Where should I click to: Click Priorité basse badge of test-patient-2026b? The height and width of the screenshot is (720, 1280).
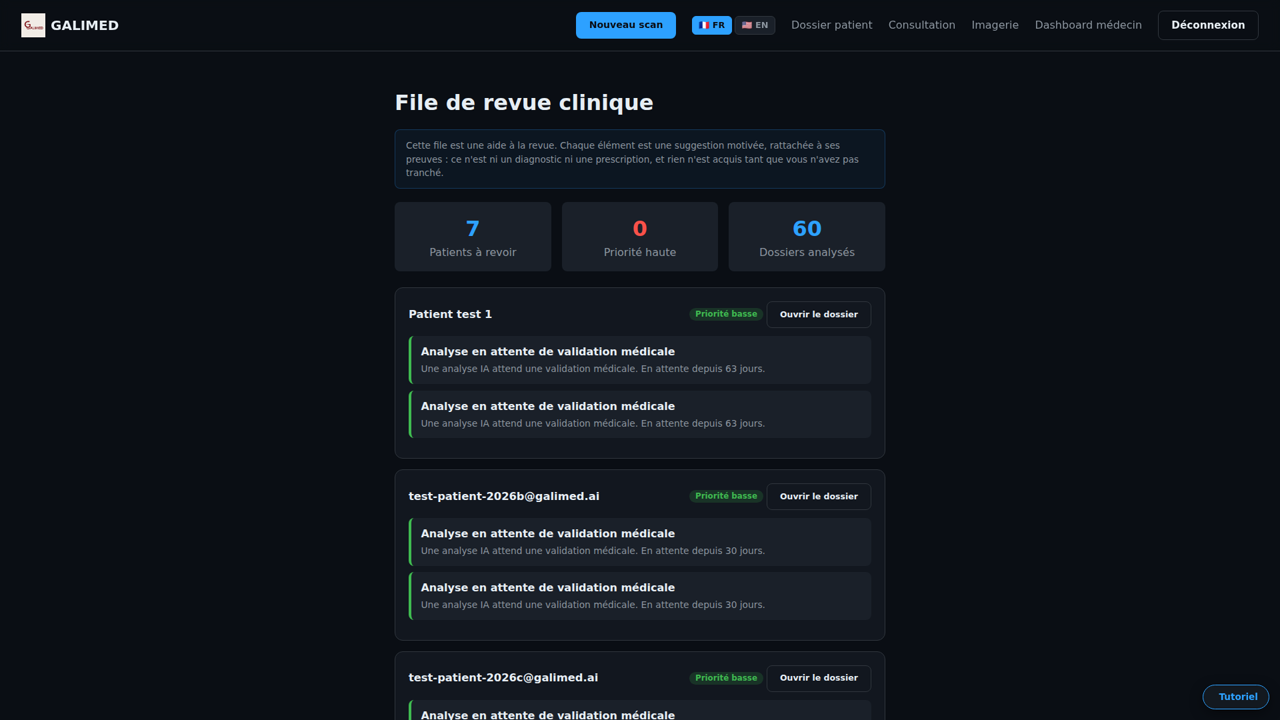(726, 496)
